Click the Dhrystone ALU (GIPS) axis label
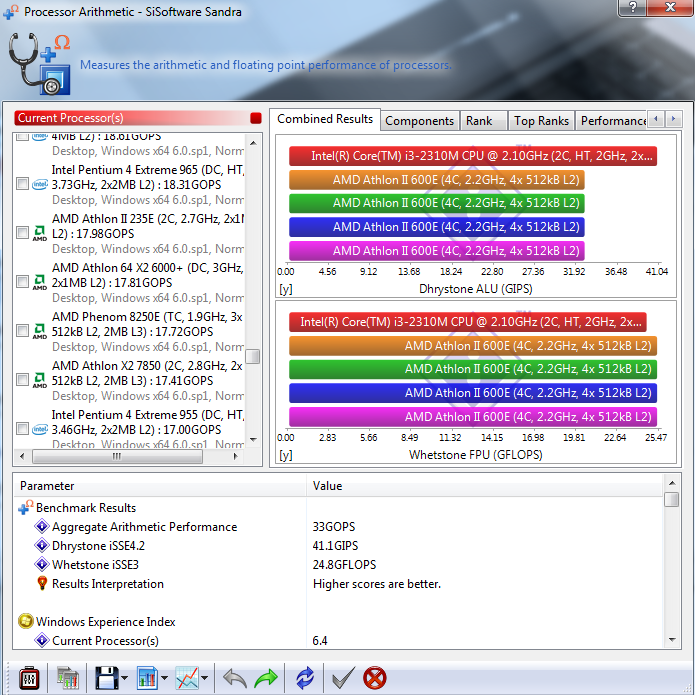The width and height of the screenshot is (695, 695). 476,289
